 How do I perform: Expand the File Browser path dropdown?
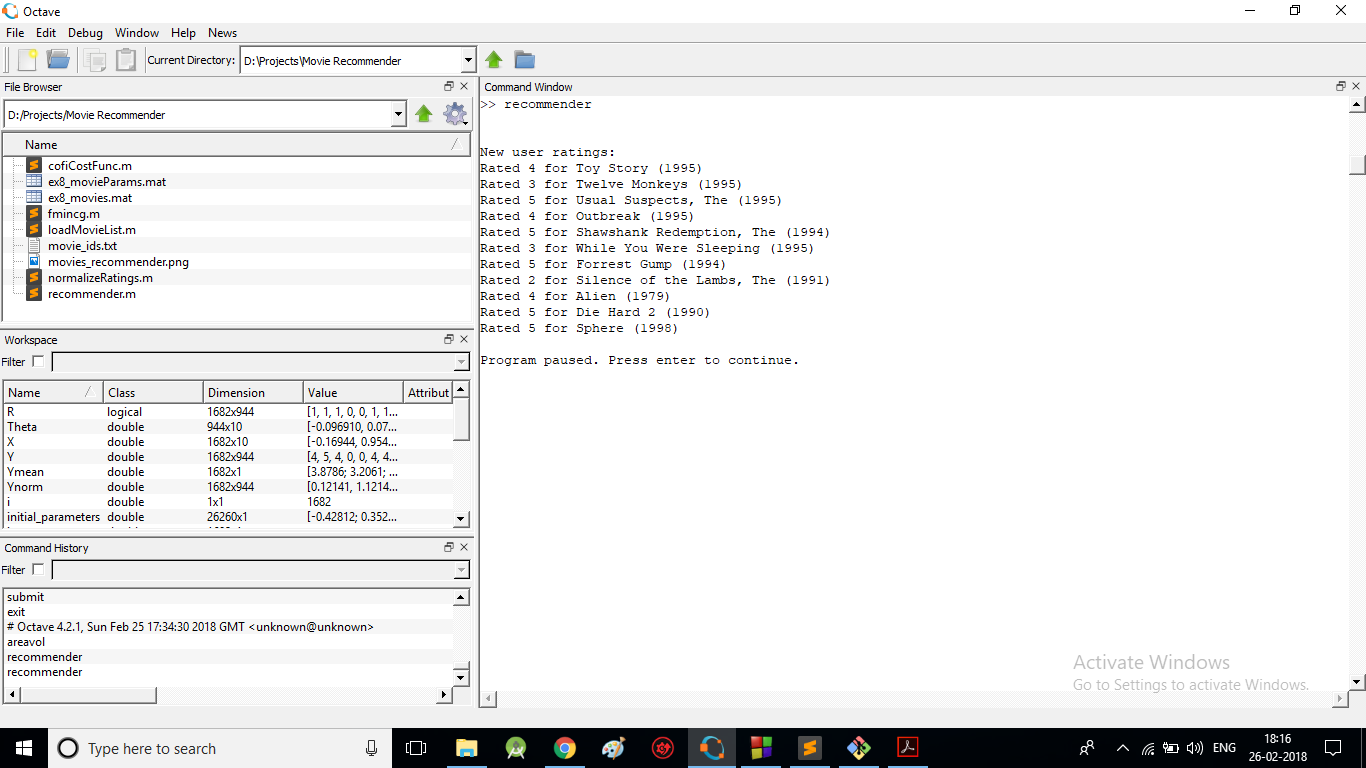399,114
